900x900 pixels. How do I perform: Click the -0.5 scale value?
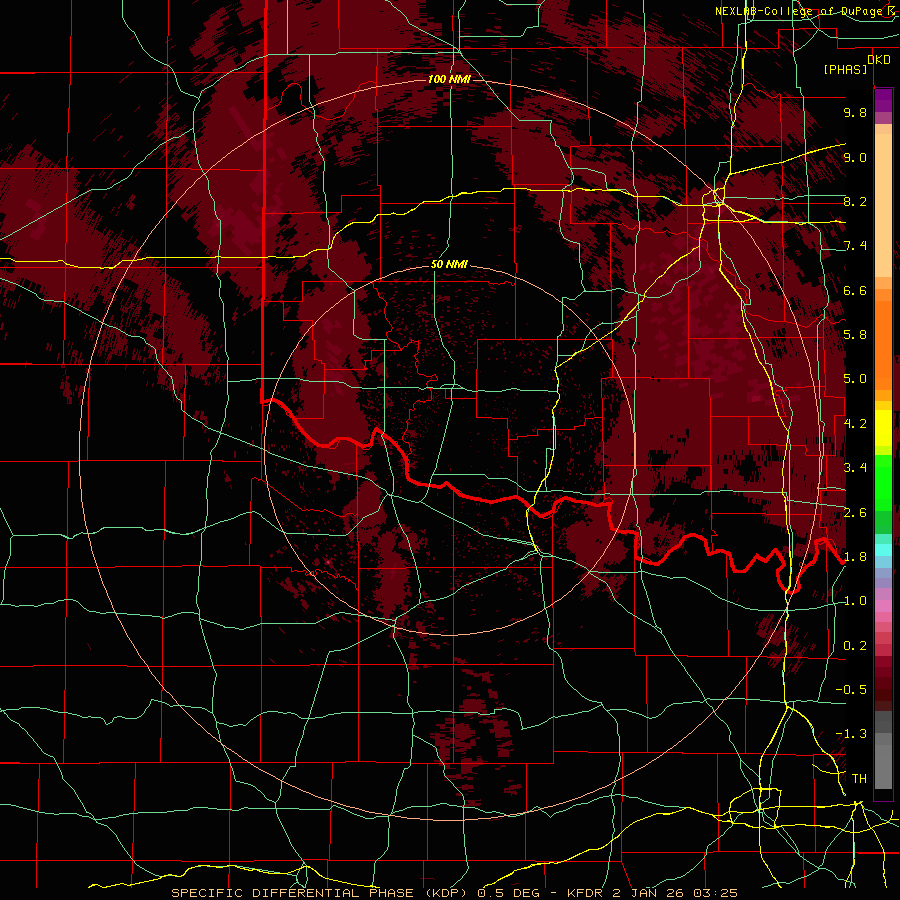pyautogui.click(x=851, y=690)
